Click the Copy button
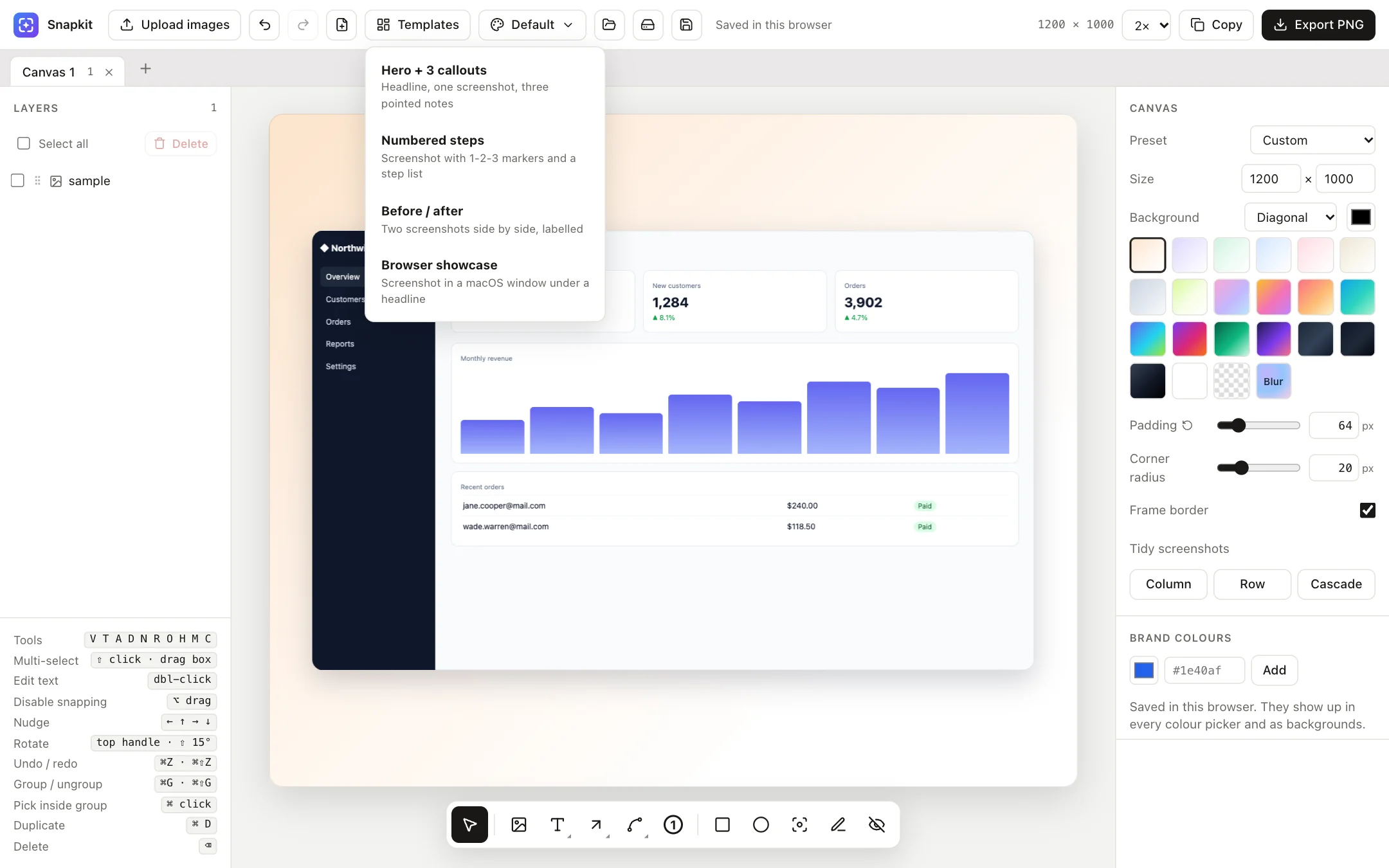 coord(1216,24)
